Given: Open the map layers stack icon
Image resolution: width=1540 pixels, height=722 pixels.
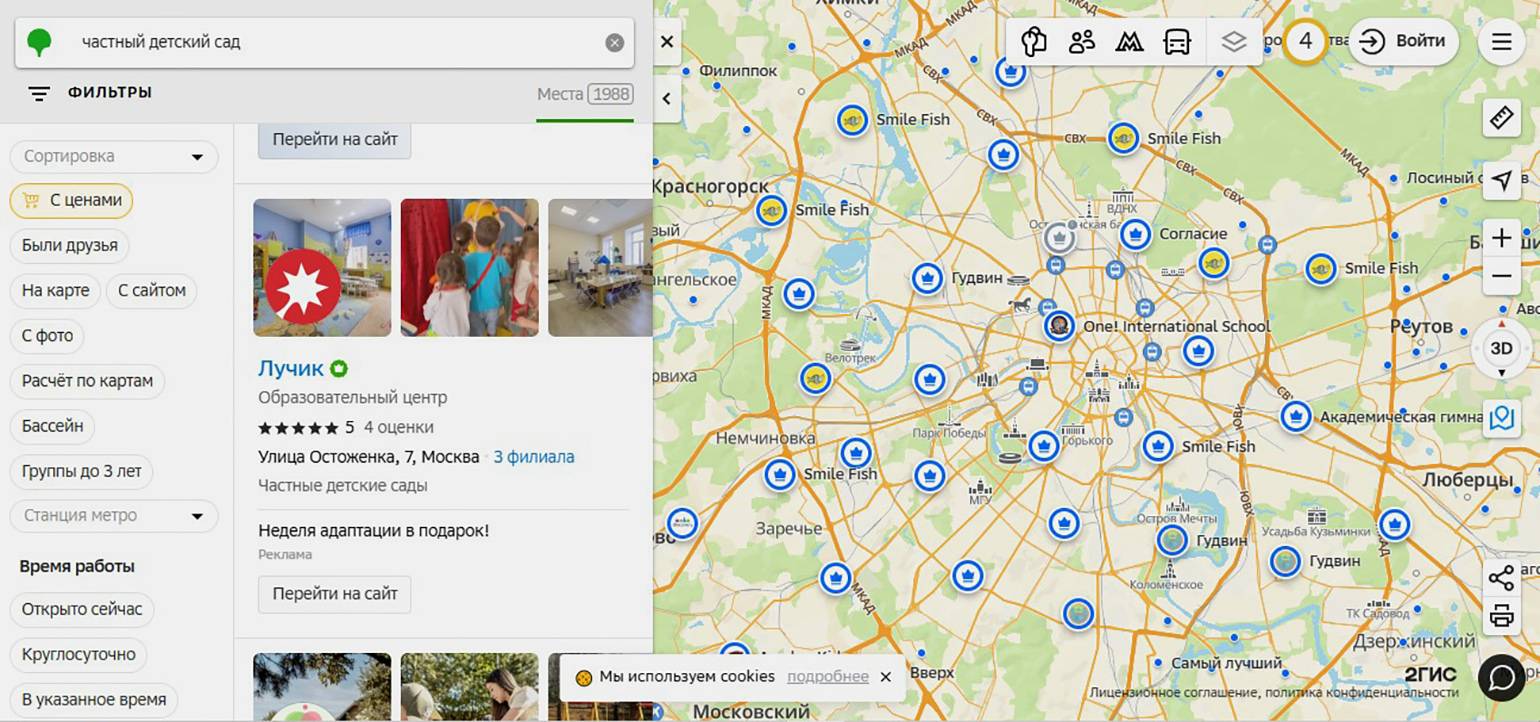Looking at the screenshot, I should [1234, 42].
